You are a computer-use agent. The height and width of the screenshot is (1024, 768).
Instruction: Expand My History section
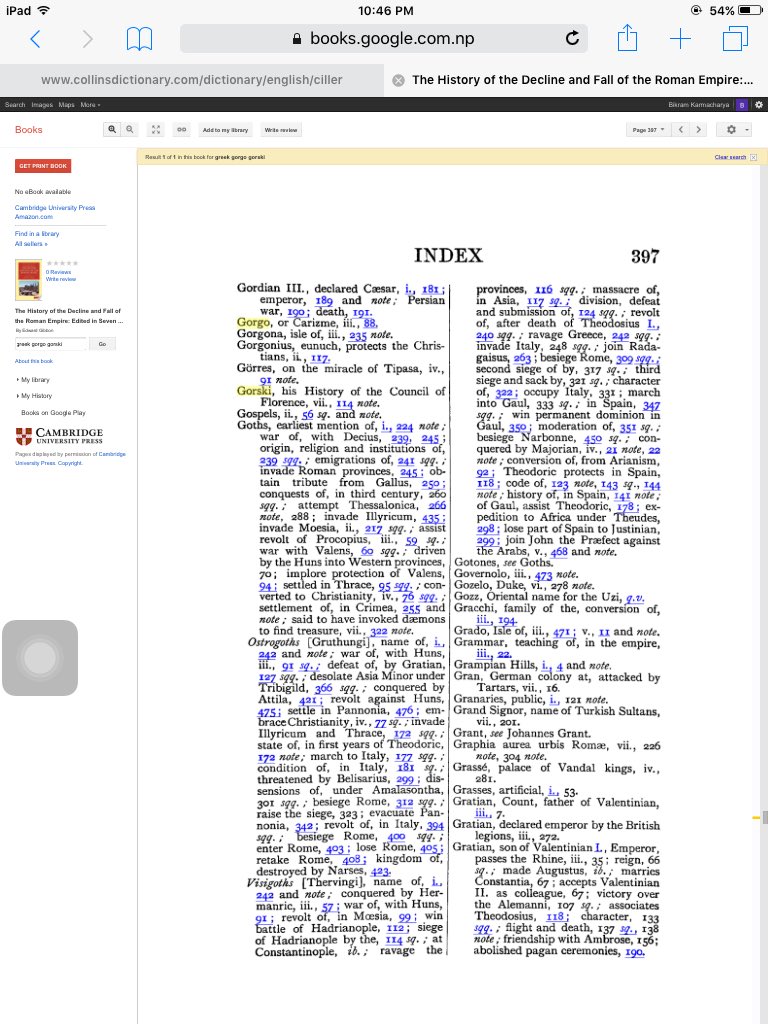[35, 396]
